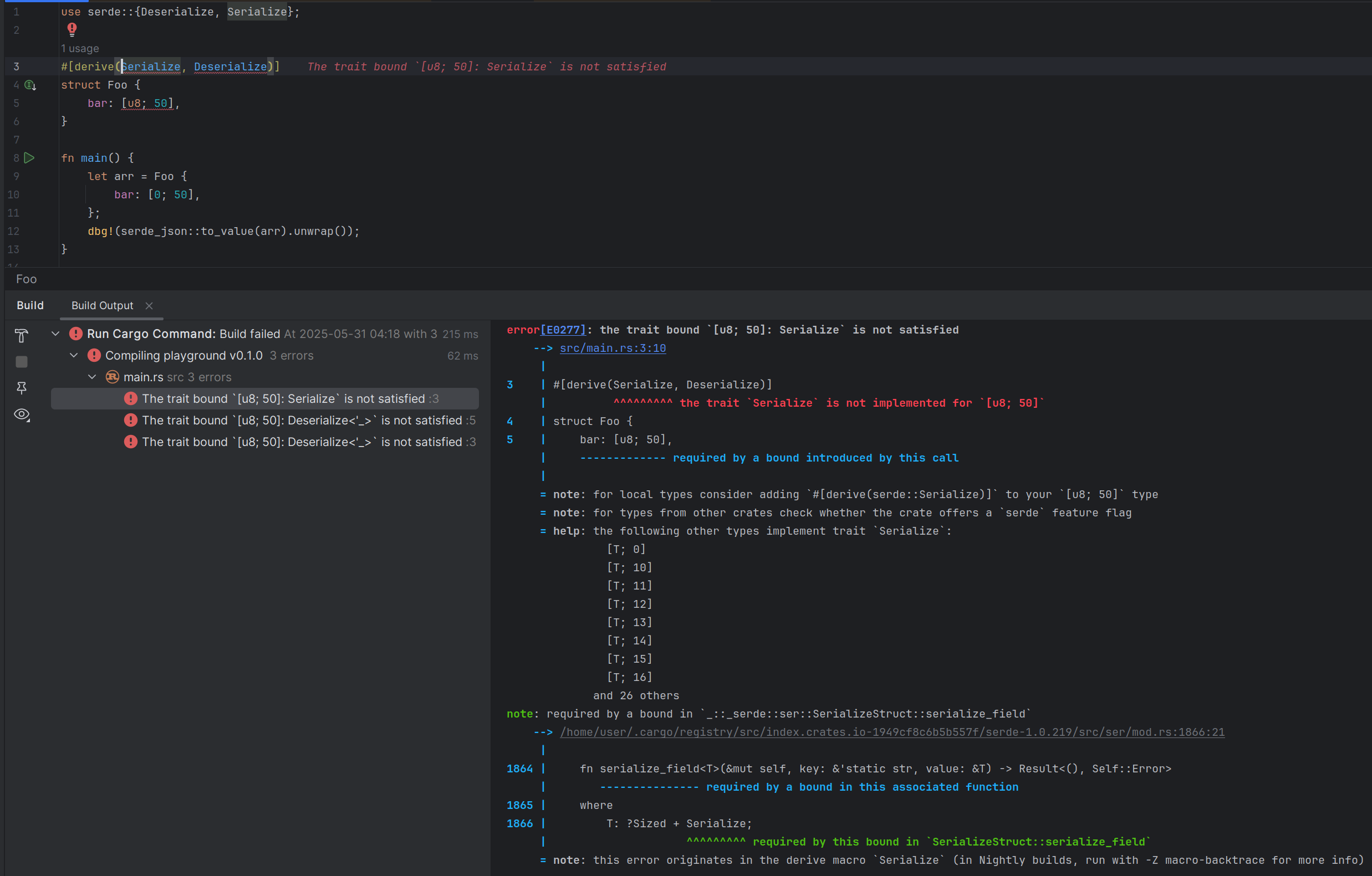Click the Rust file icon for main.rs

point(112,377)
